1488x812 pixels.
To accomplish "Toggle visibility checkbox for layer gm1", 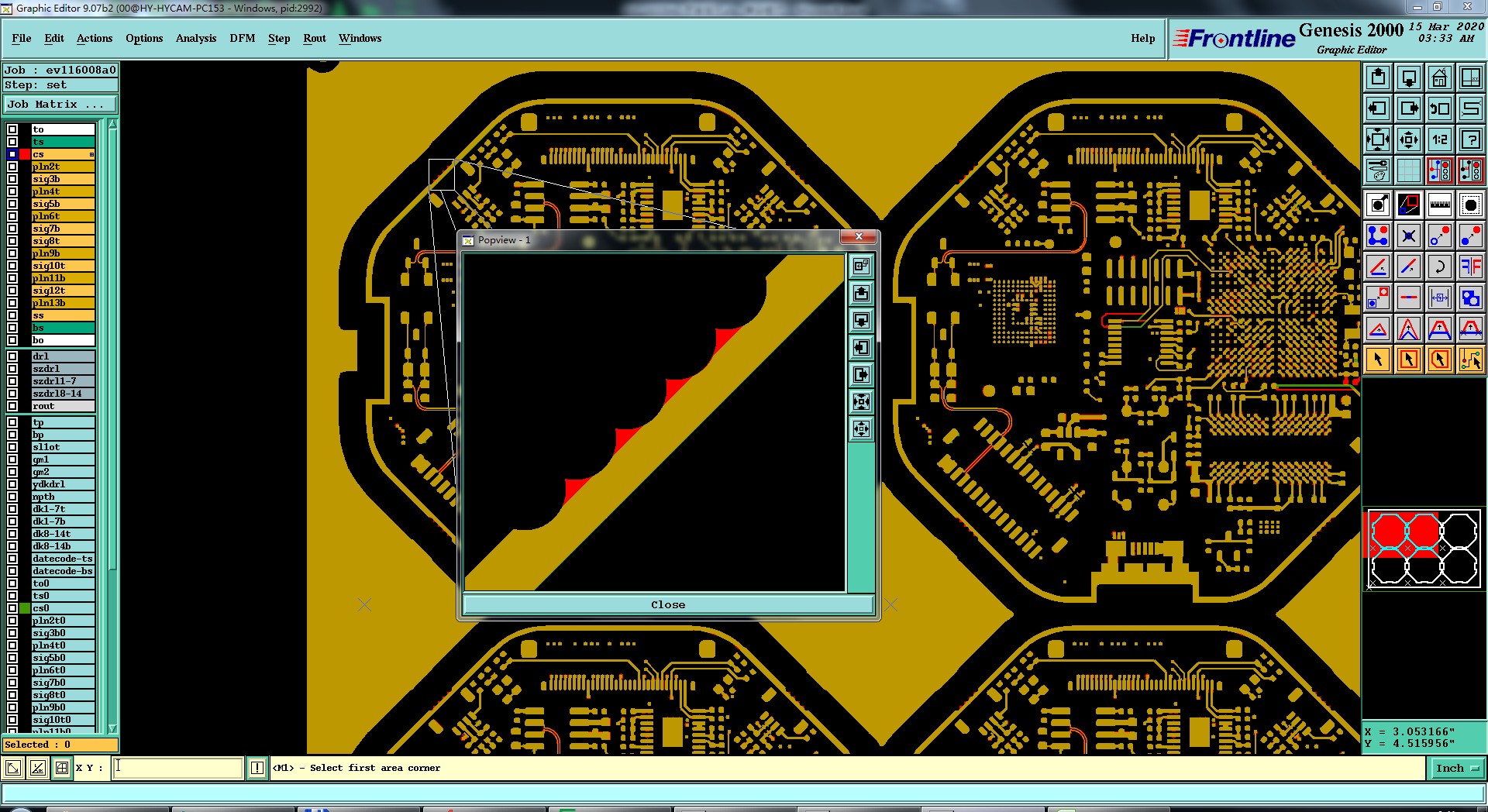I will pyautogui.click(x=12, y=459).
